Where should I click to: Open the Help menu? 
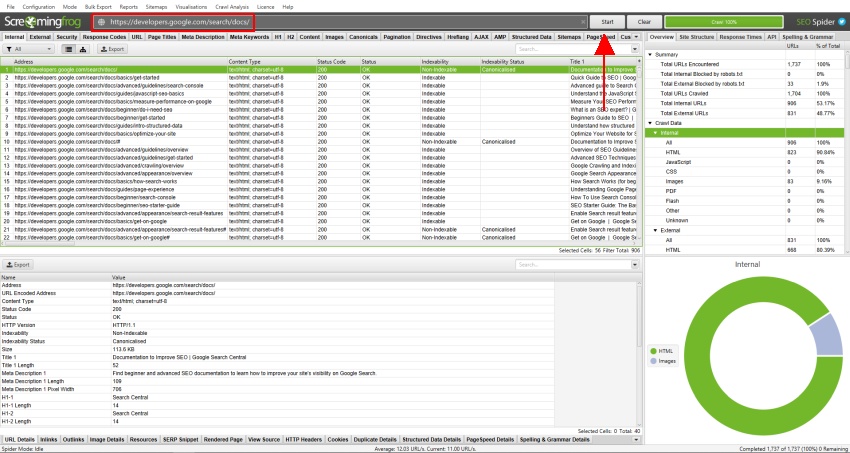point(288,7)
